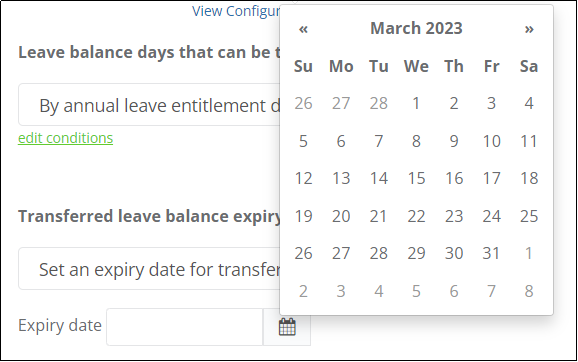578x362 pixels.
Task: Pick March 1 in the calendar
Action: [416, 103]
